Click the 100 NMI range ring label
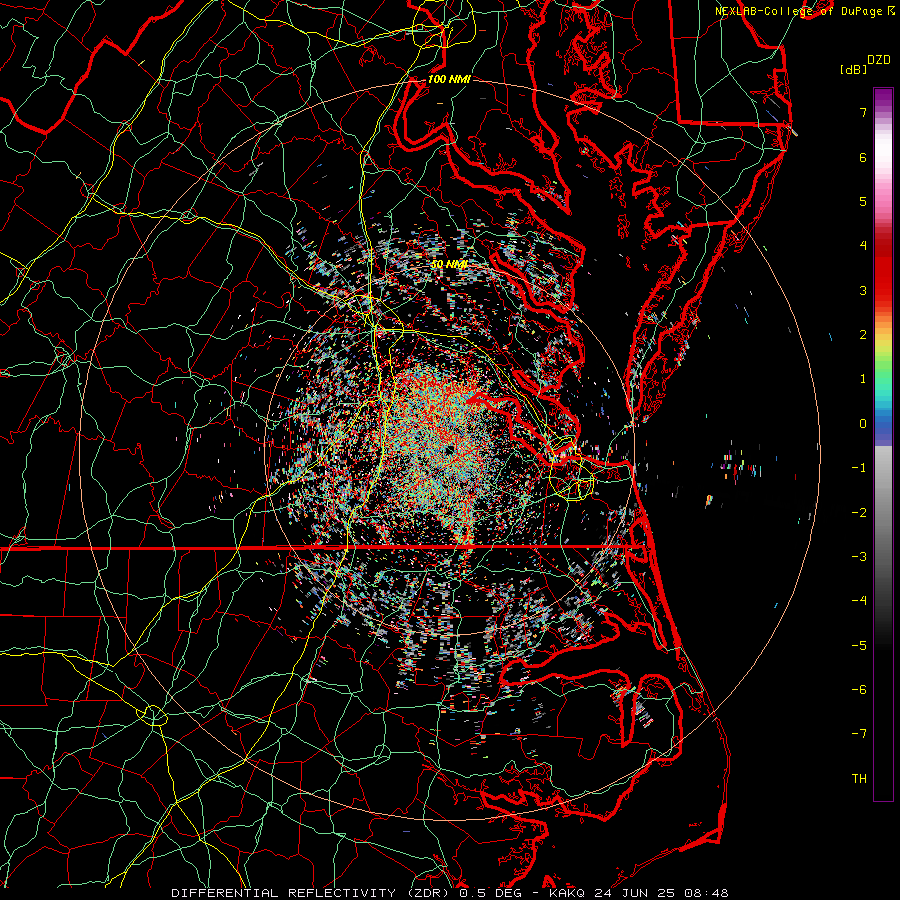The height and width of the screenshot is (900, 900). (449, 79)
